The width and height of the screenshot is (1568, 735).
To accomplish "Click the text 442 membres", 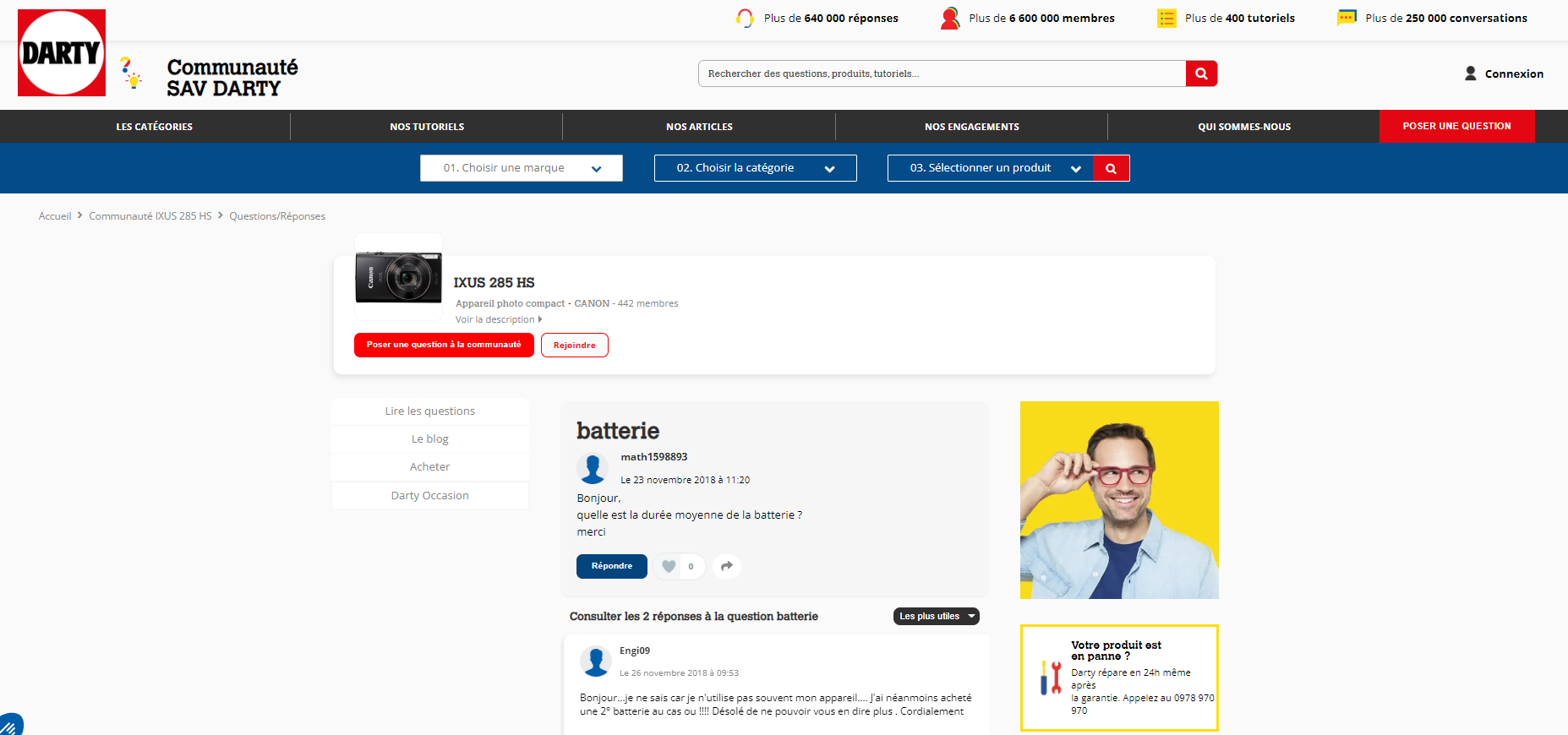I will (648, 303).
